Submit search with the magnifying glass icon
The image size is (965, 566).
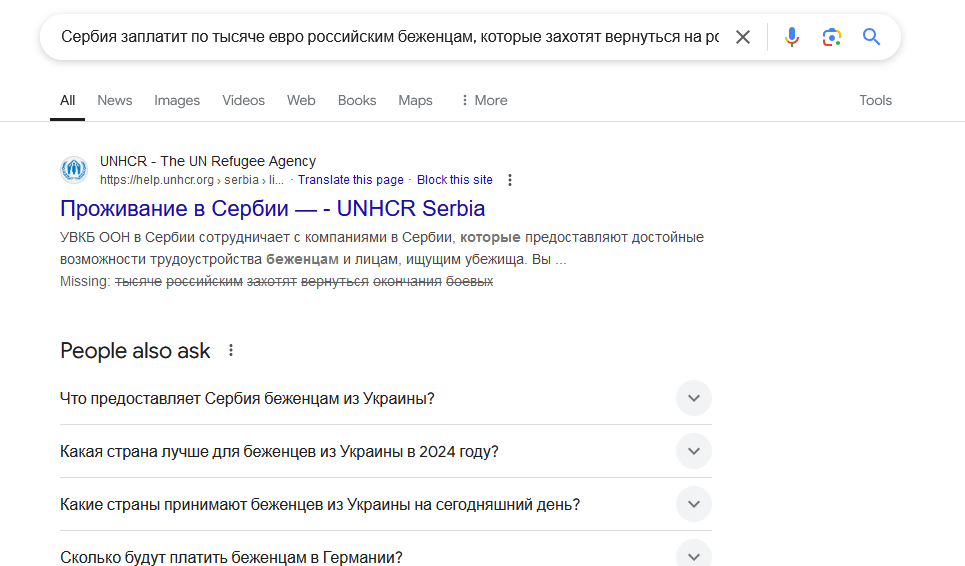tap(871, 37)
